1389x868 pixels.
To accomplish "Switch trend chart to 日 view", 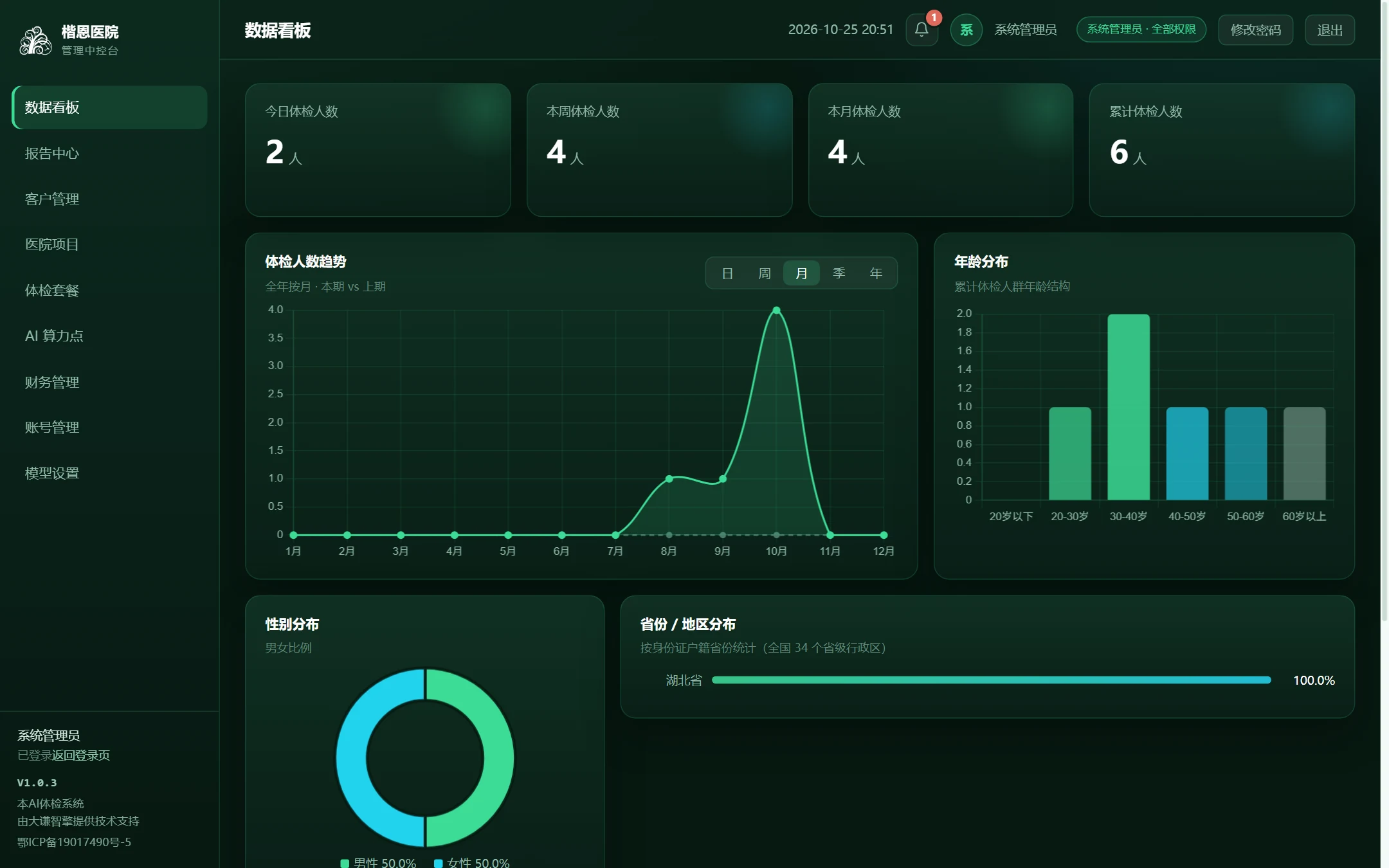I will [727, 273].
